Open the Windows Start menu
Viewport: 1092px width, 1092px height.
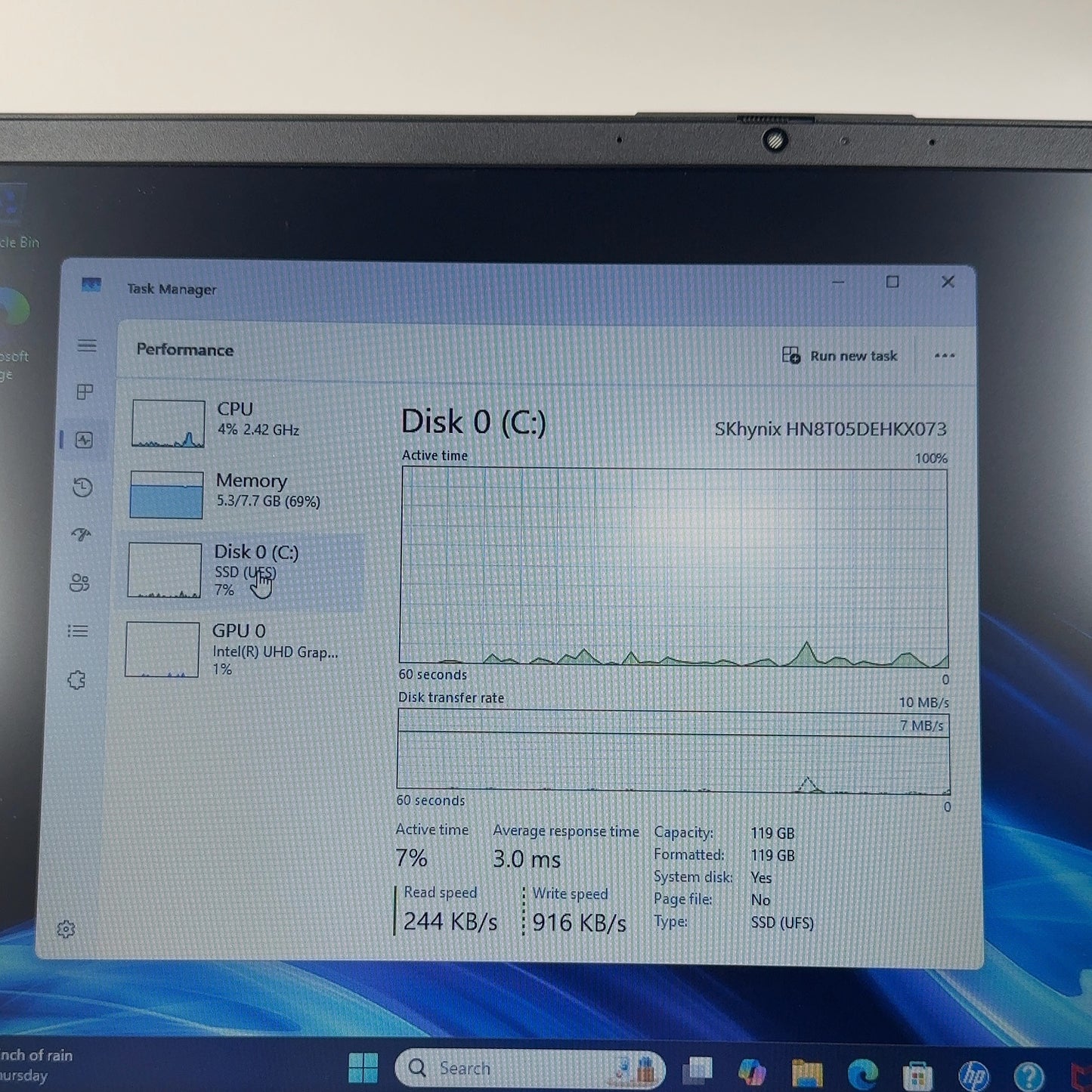point(363,1068)
